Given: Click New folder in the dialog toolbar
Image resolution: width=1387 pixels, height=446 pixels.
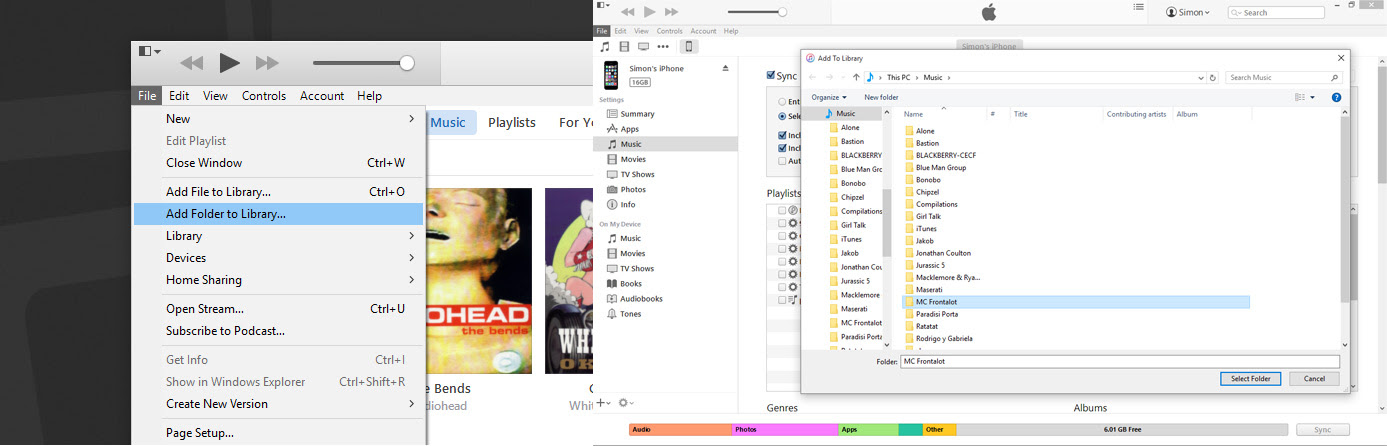Looking at the screenshot, I should tap(881, 97).
